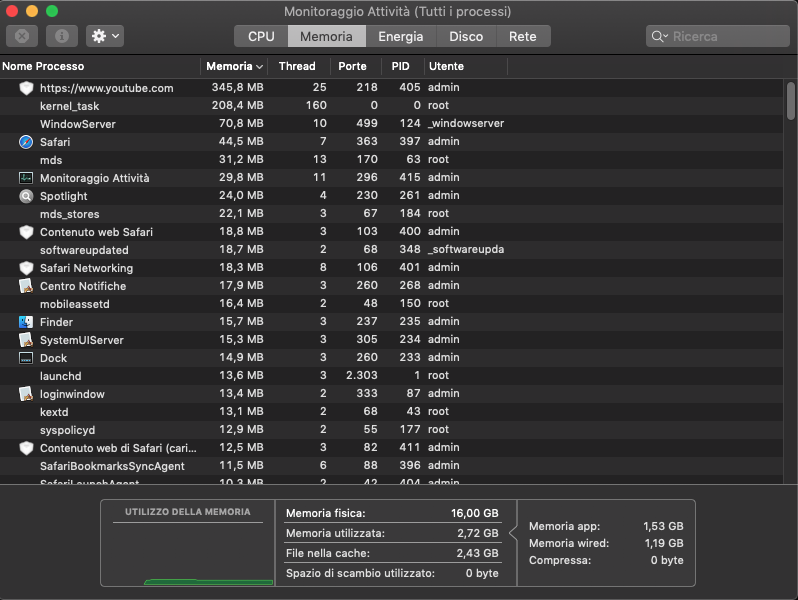Click Compressa 0 byte value
The width and height of the screenshot is (798, 600).
click(667, 560)
